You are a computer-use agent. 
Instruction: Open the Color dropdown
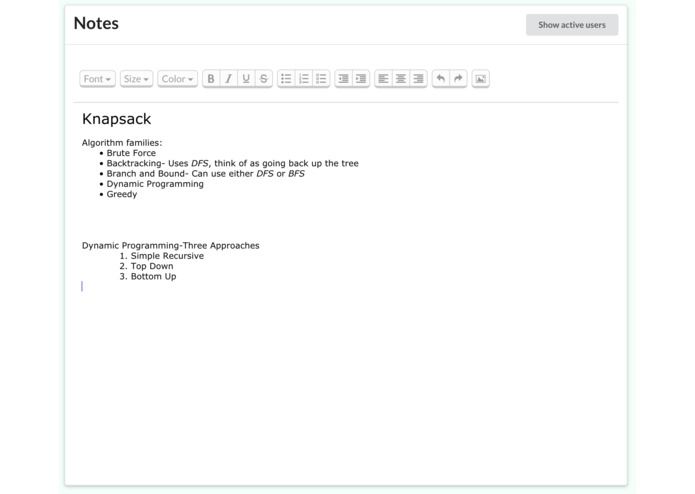coord(177,79)
